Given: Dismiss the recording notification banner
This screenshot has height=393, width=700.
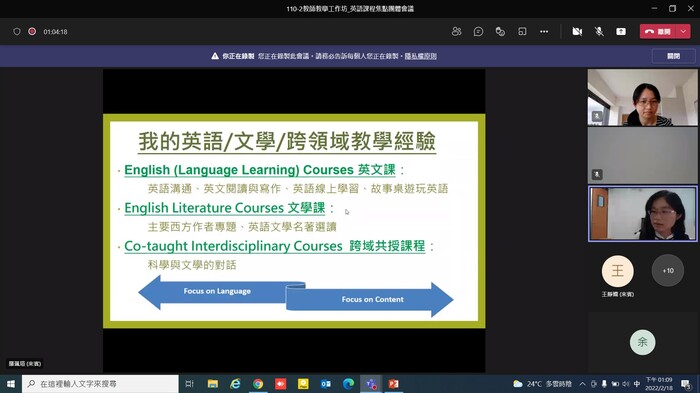Looking at the screenshot, I should coord(673,56).
